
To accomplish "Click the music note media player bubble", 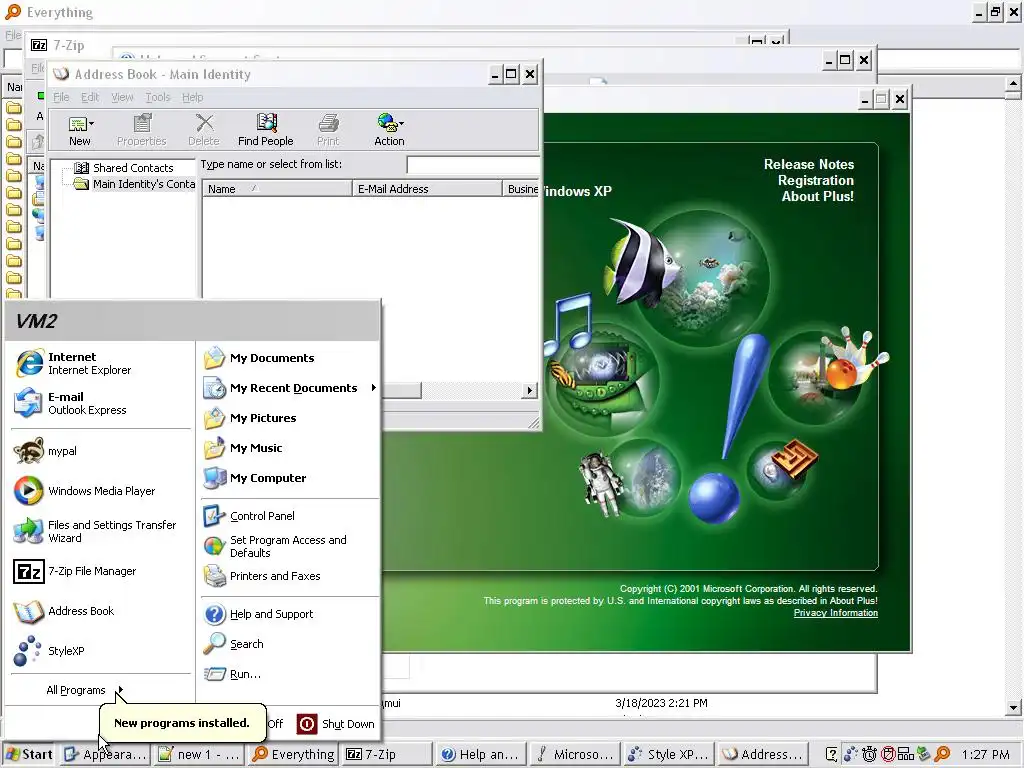I will pyautogui.click(x=601, y=379).
